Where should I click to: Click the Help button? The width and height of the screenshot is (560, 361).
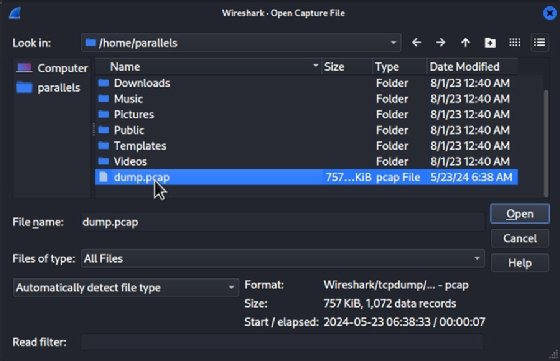(520, 263)
